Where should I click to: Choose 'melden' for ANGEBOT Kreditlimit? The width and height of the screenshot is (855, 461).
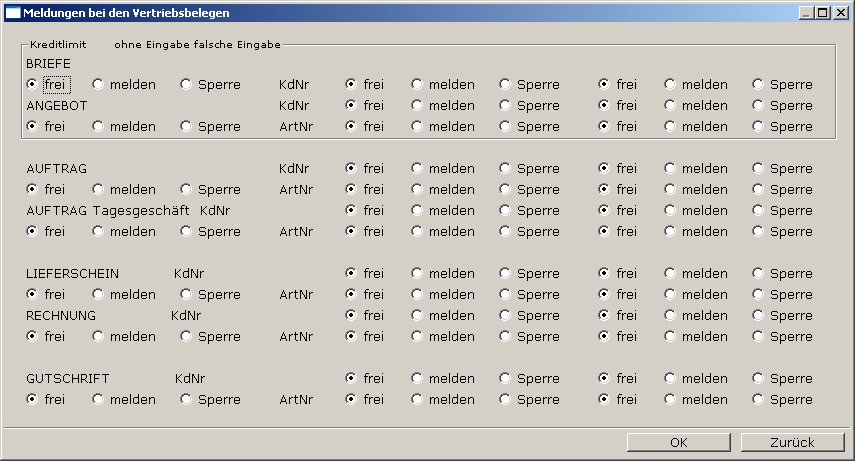click(x=98, y=127)
